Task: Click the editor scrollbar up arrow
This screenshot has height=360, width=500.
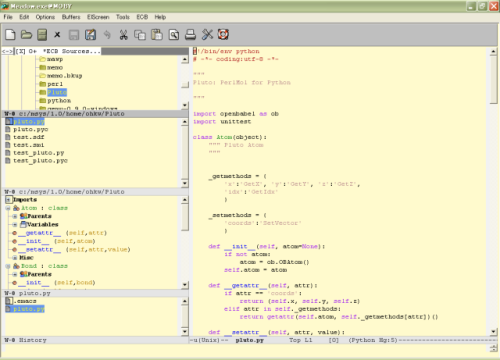Action: pyautogui.click(x=494, y=52)
